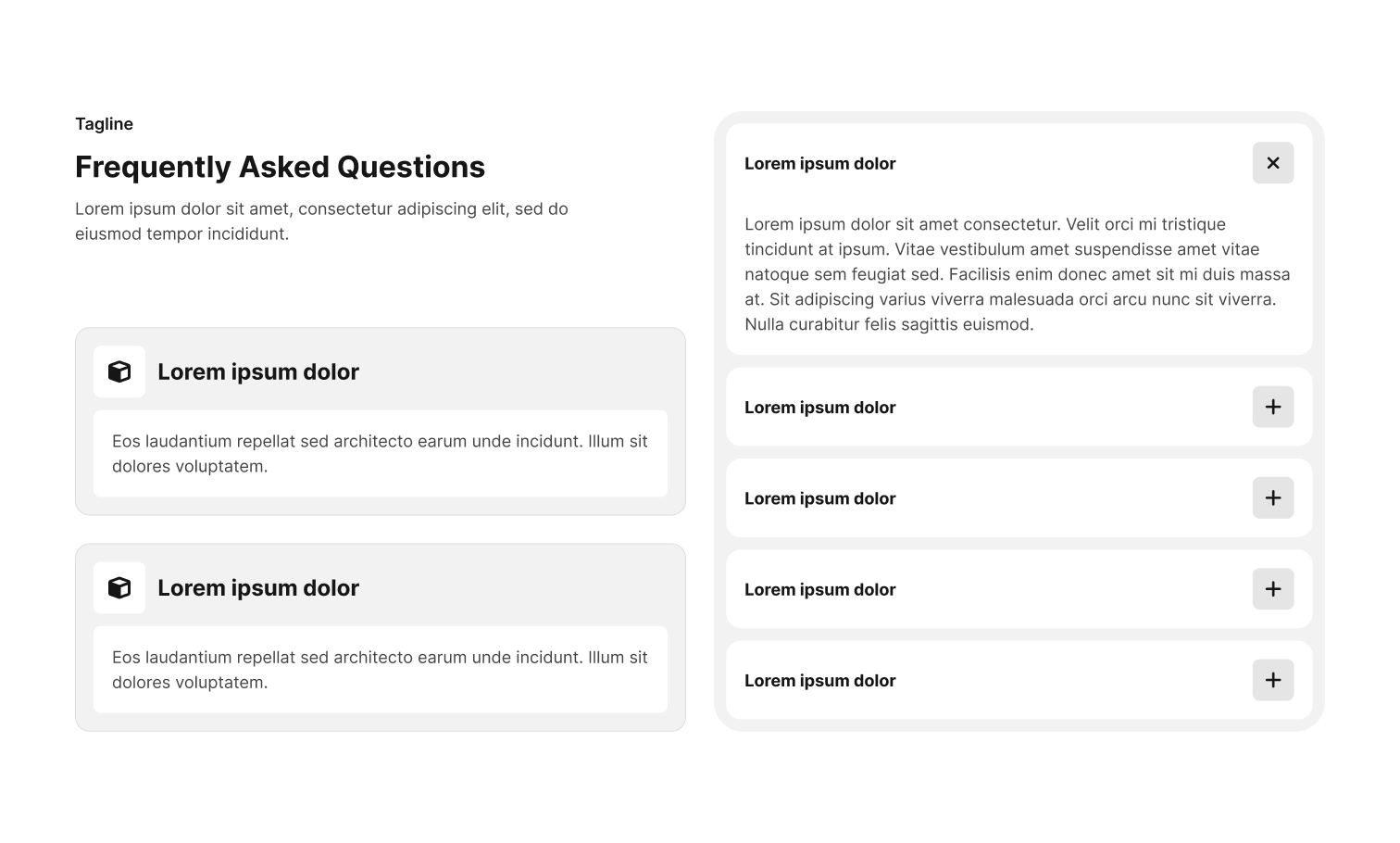Select the fourth accordion question title
Screen dimensions: 1400x843
point(819,590)
